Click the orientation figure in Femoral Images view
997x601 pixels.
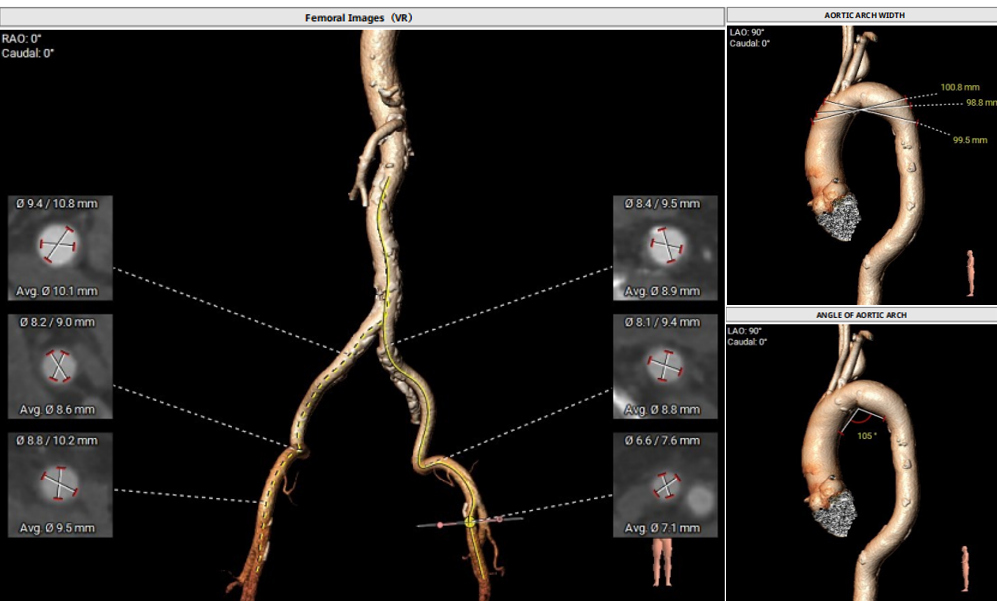pos(662,562)
